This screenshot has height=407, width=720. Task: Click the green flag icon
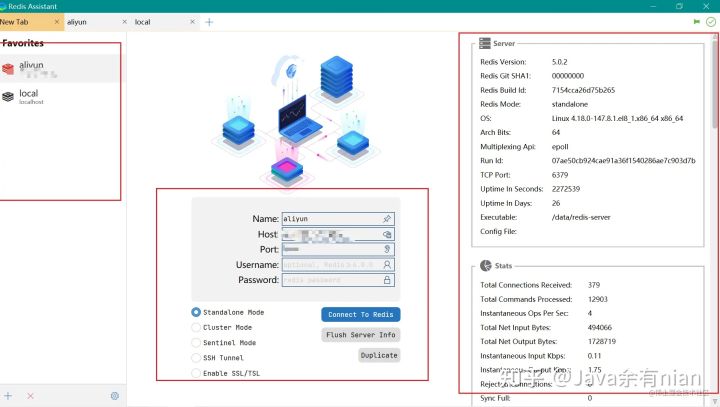697,22
